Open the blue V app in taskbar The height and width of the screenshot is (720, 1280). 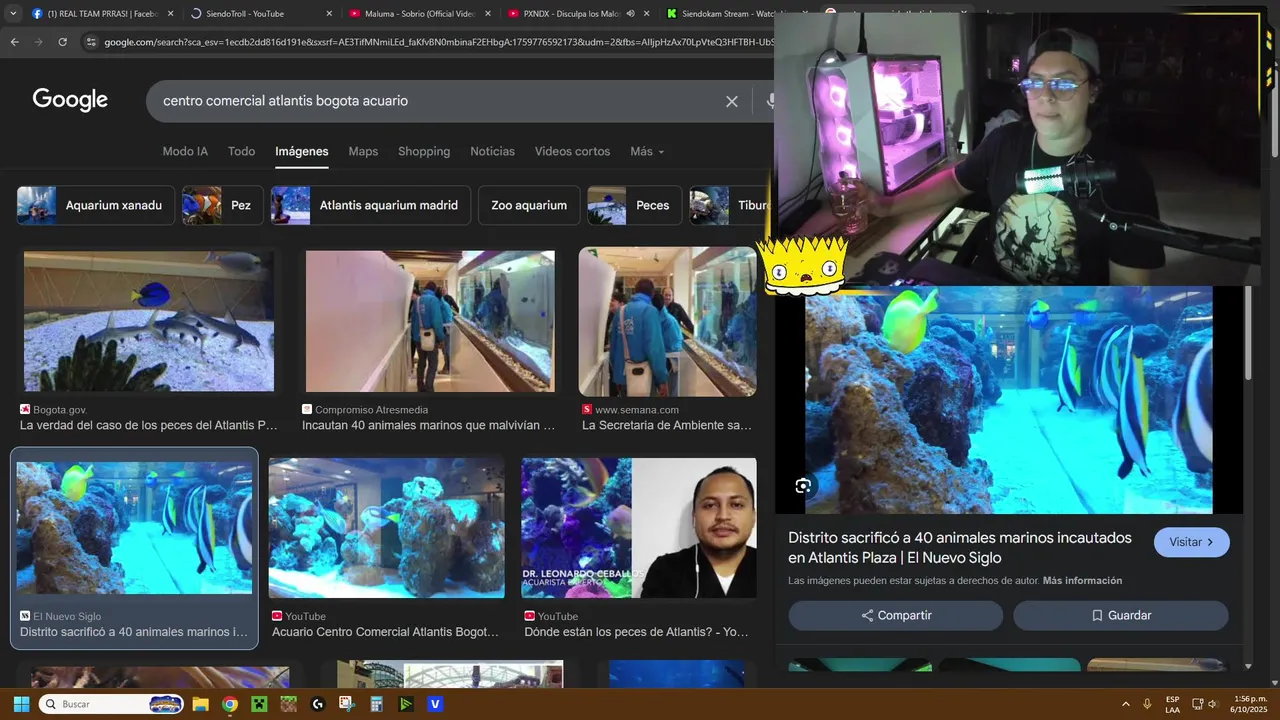coord(435,704)
